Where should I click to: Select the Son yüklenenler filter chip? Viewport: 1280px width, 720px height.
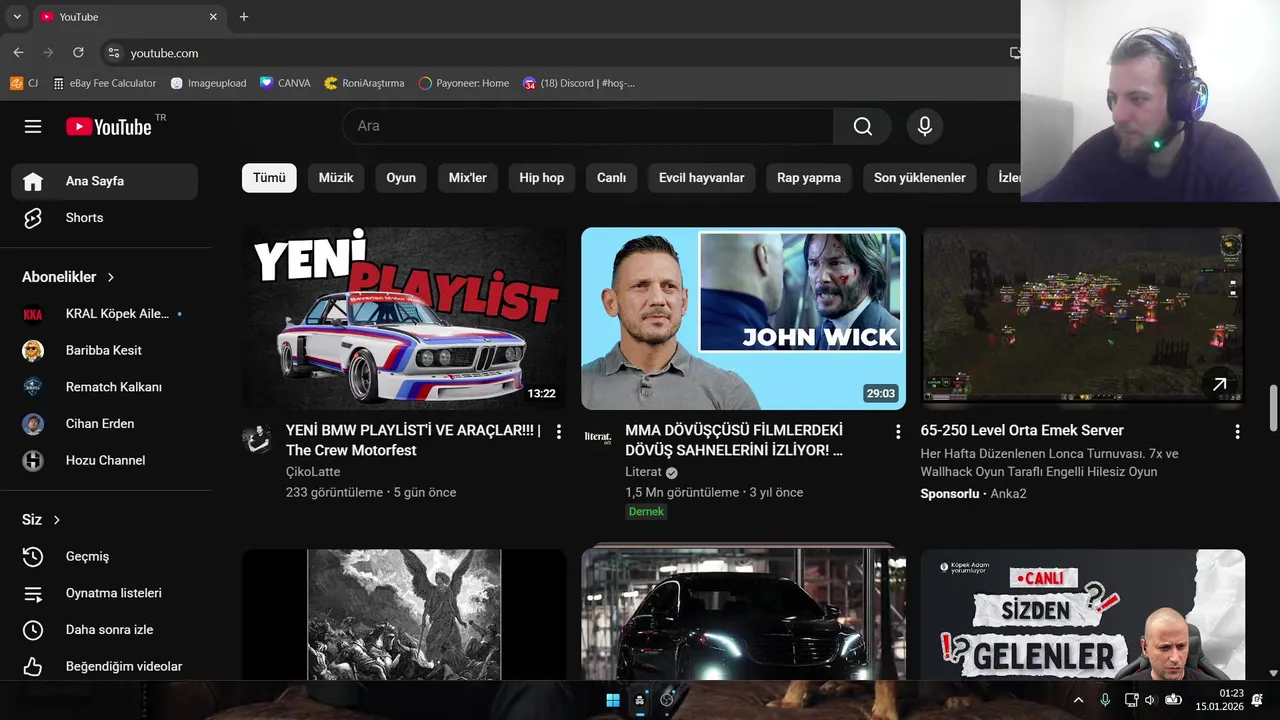tap(920, 178)
